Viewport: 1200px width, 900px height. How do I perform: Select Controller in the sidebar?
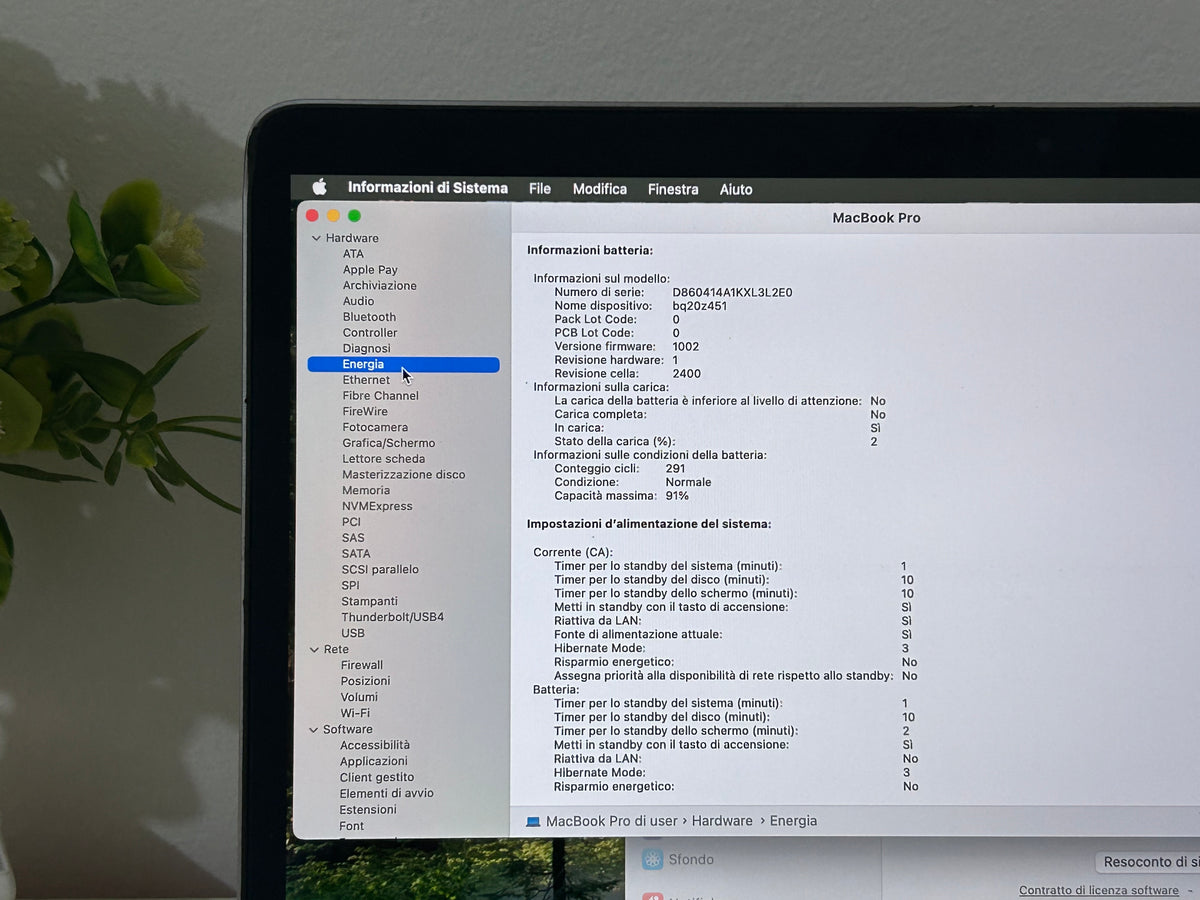tap(370, 333)
